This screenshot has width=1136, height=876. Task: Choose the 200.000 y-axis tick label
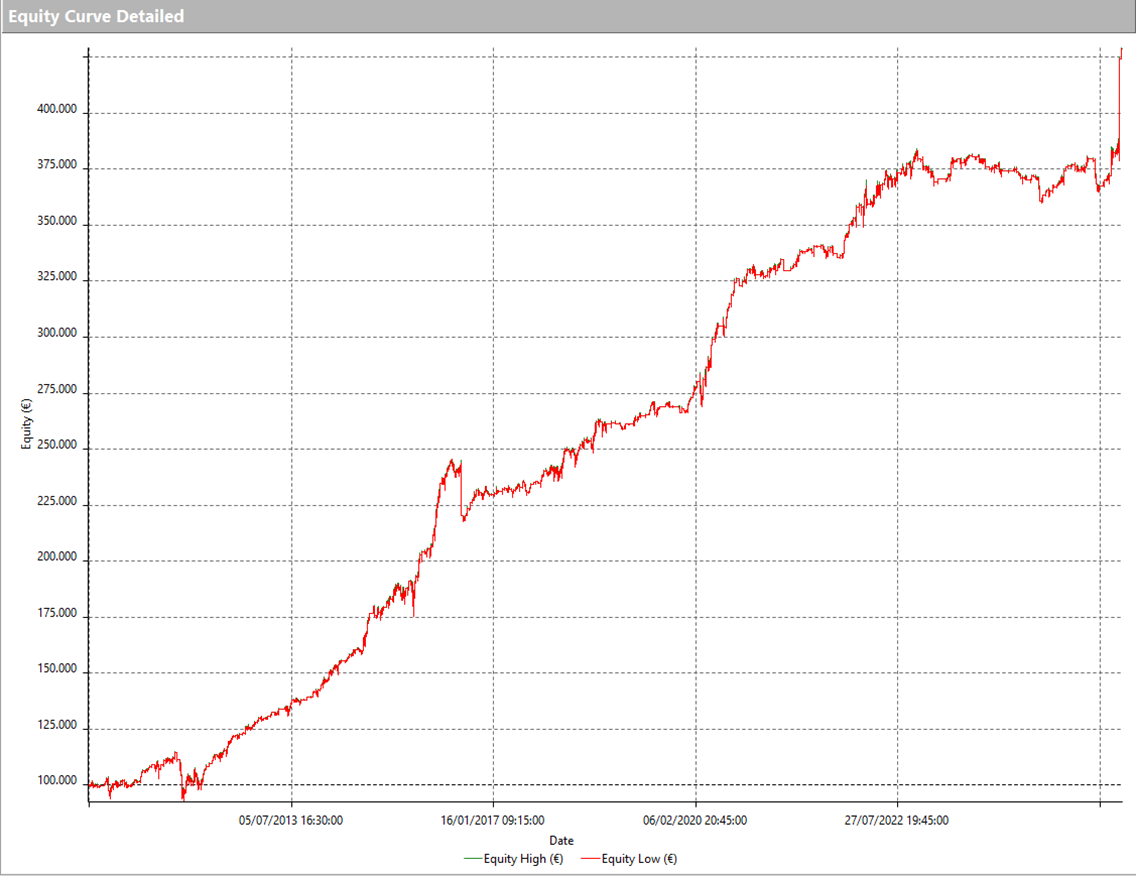57,557
